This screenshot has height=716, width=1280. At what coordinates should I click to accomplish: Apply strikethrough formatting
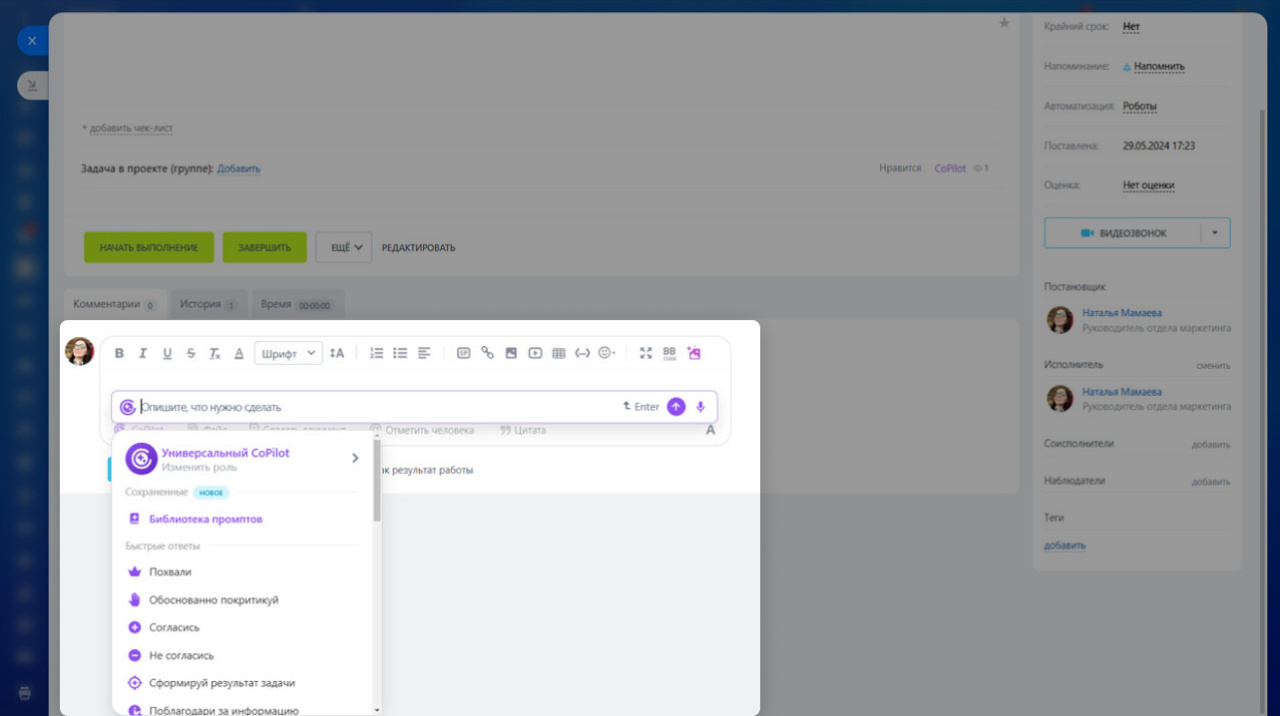[191, 353]
